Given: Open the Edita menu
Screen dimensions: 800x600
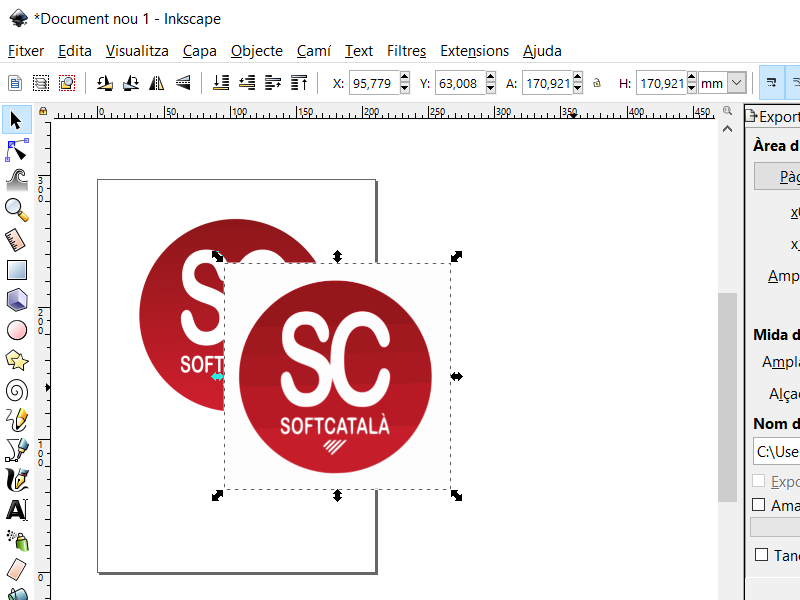Looking at the screenshot, I should point(74,51).
